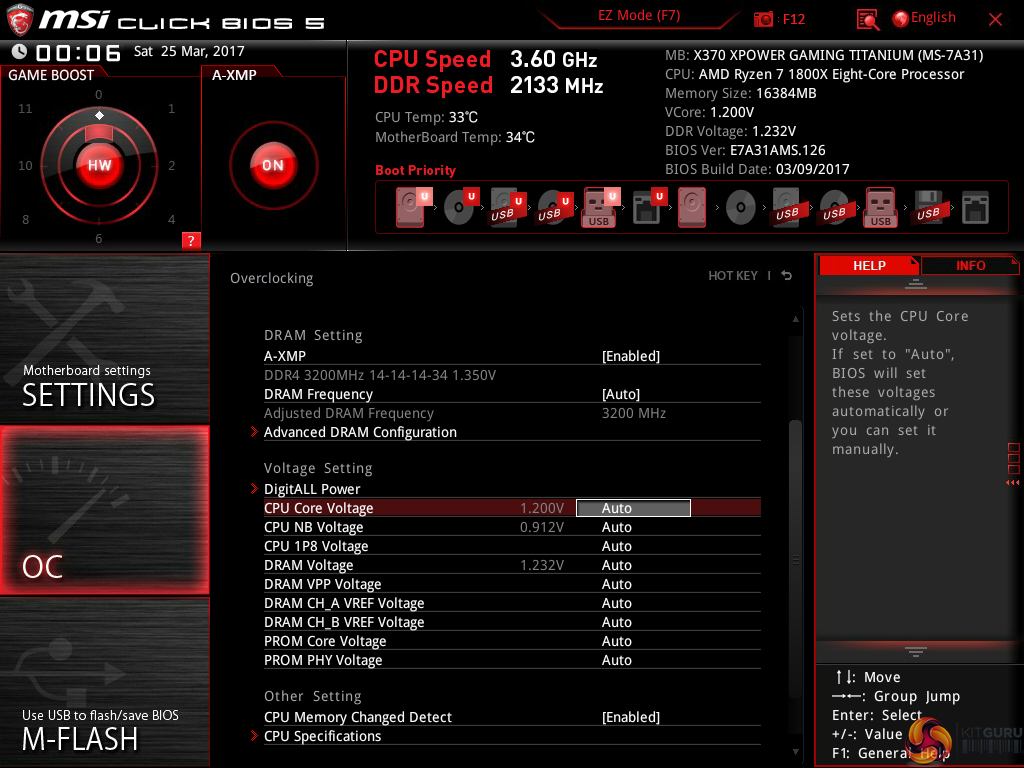Select the UEFI hard disk boot device
The image size is (1024, 768).
[413, 208]
